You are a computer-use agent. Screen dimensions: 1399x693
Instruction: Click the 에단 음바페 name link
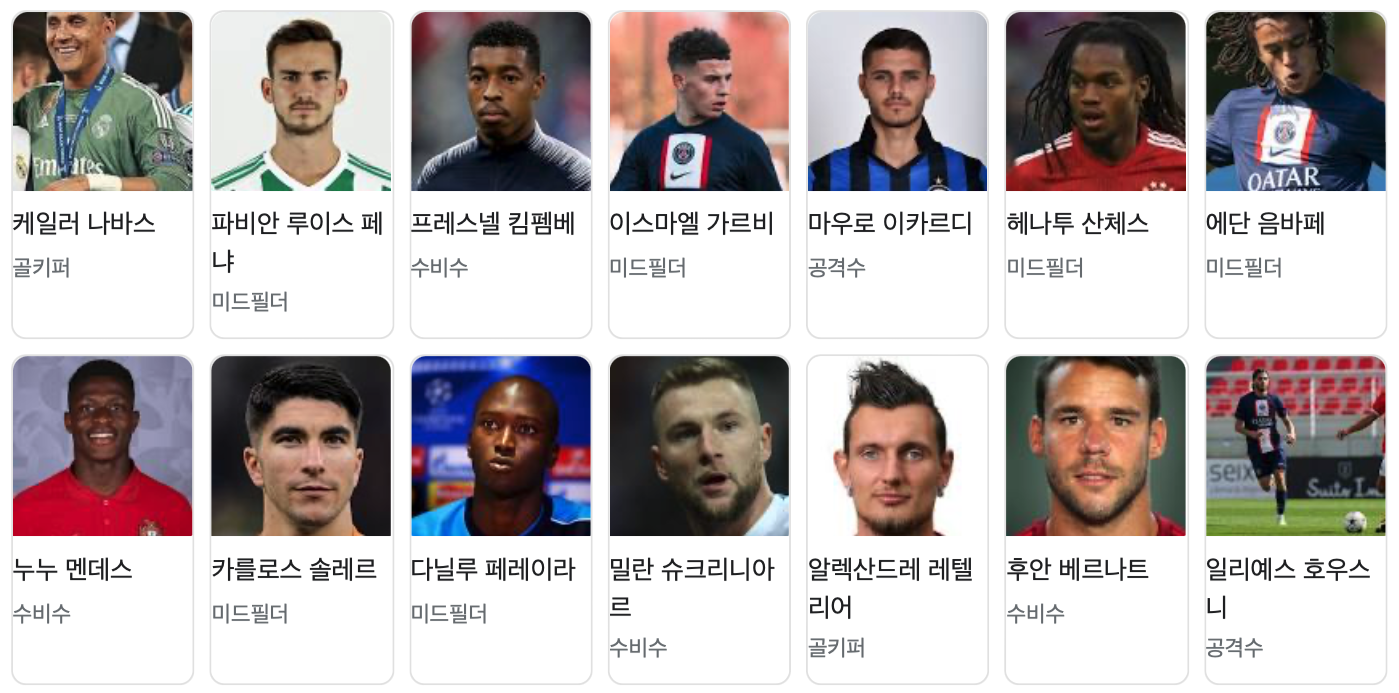pyautogui.click(x=1265, y=224)
